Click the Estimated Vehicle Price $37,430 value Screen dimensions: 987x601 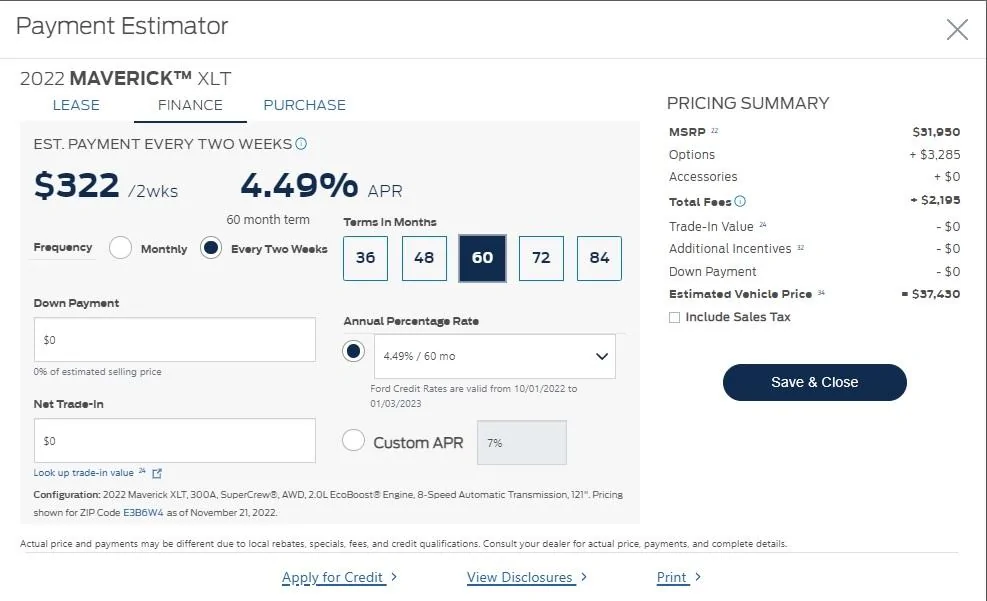[x=931, y=294]
